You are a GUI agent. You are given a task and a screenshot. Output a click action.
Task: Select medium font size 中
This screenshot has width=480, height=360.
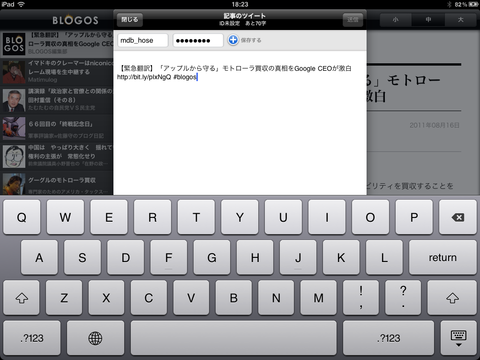(428, 20)
